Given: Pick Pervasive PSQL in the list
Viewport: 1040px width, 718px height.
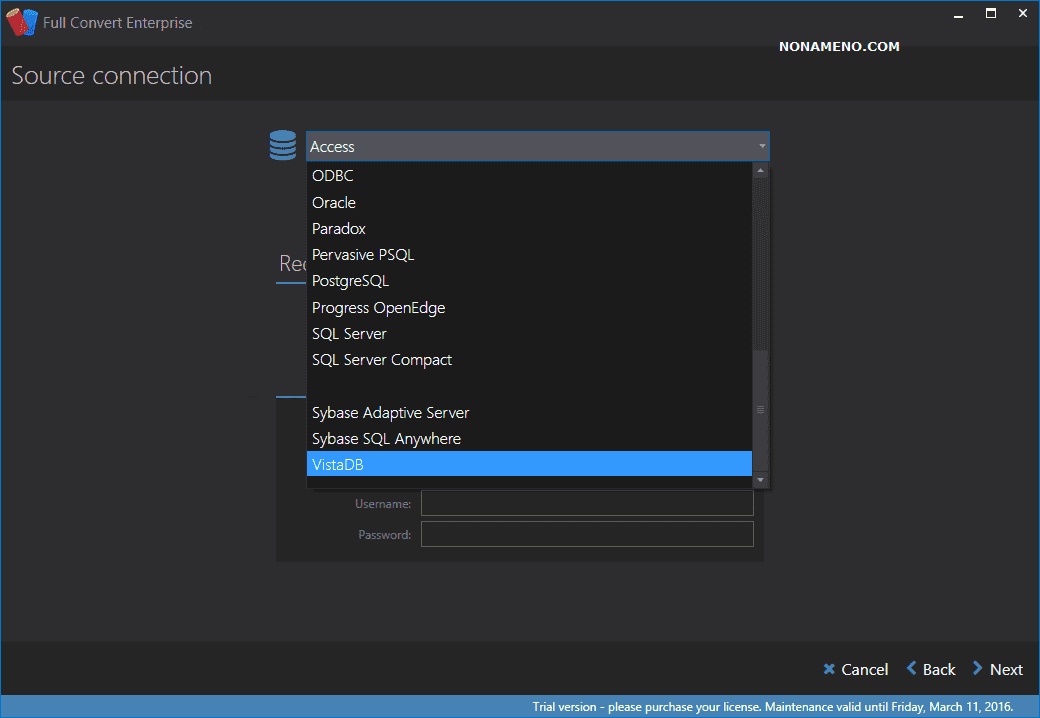Looking at the screenshot, I should (x=363, y=255).
